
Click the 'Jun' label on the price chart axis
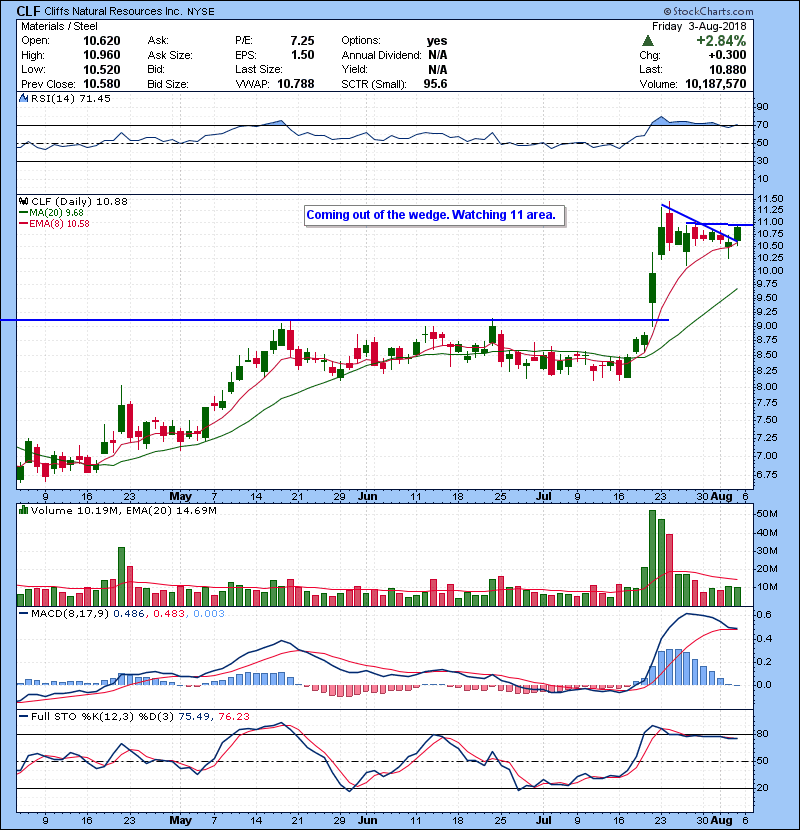[x=367, y=497]
